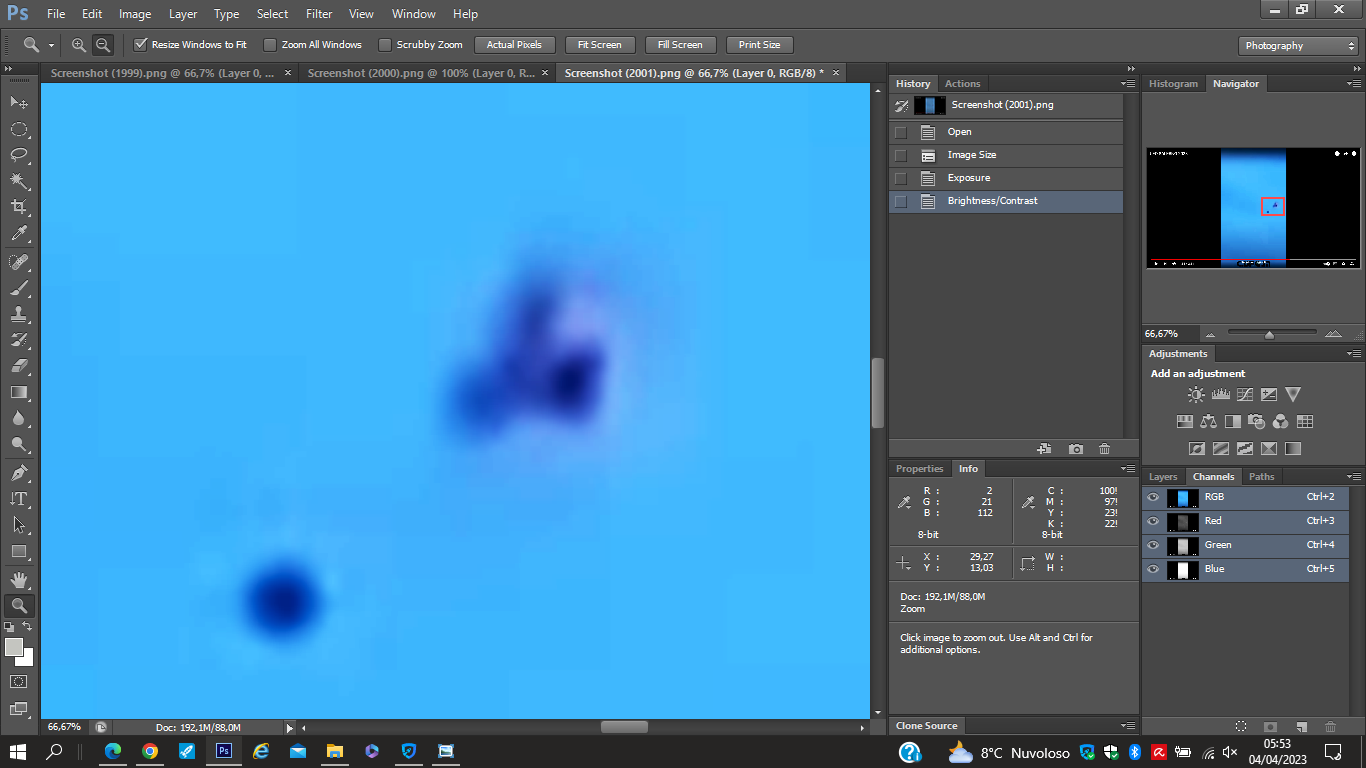
Task: Click the Fit Screen button
Action: (599, 45)
